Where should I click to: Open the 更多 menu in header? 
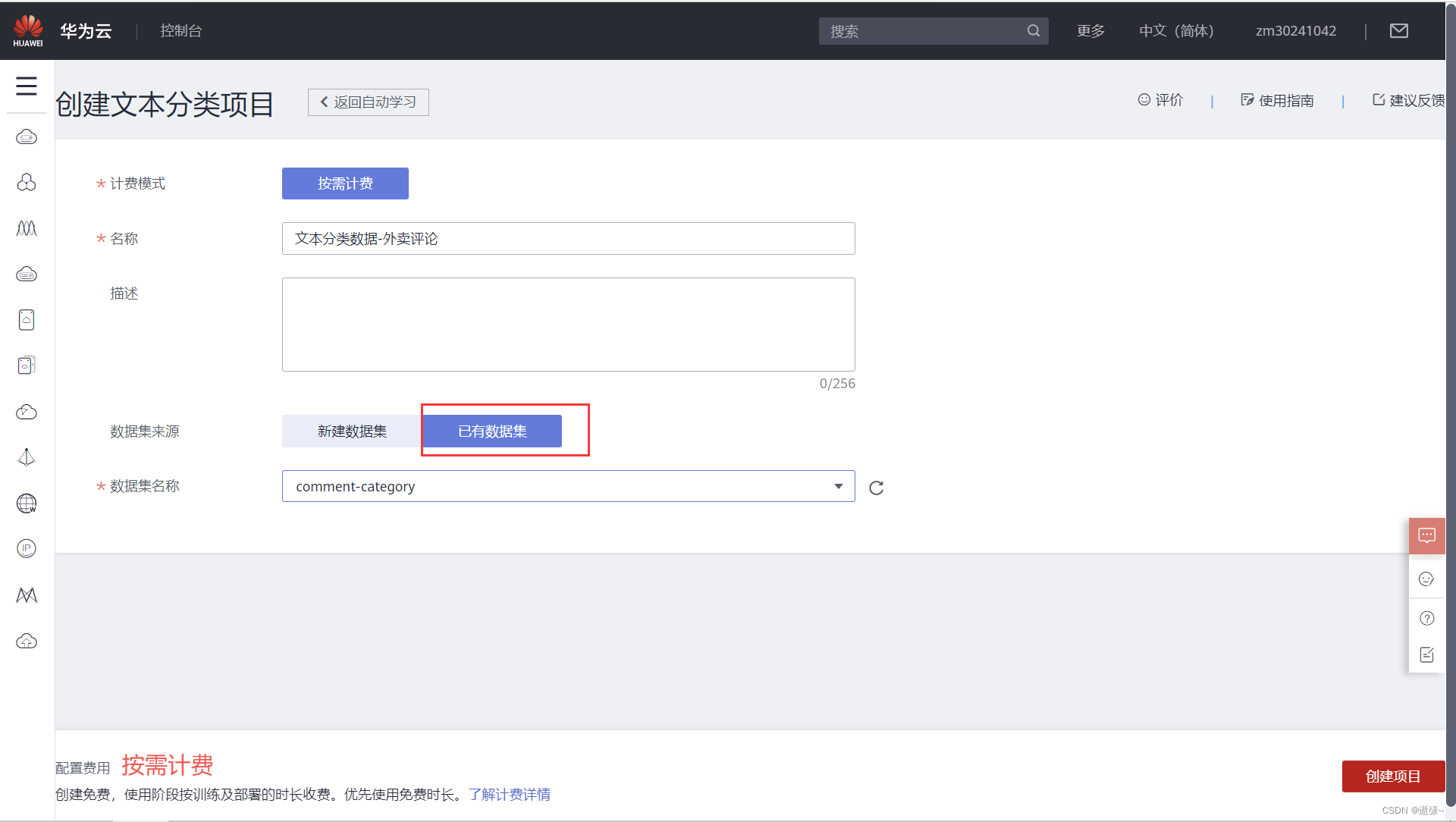pyautogui.click(x=1090, y=31)
